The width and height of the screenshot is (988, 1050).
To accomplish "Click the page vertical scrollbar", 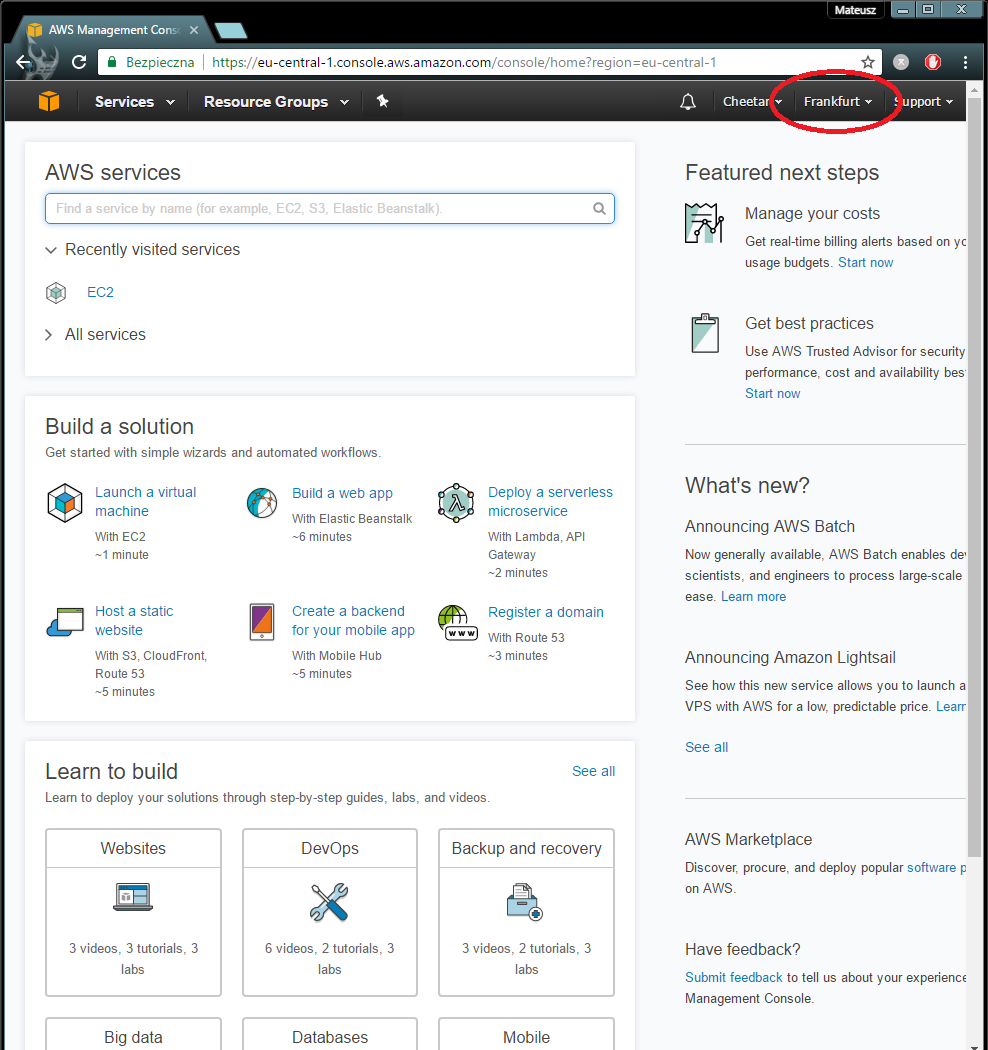I will click(976, 475).
